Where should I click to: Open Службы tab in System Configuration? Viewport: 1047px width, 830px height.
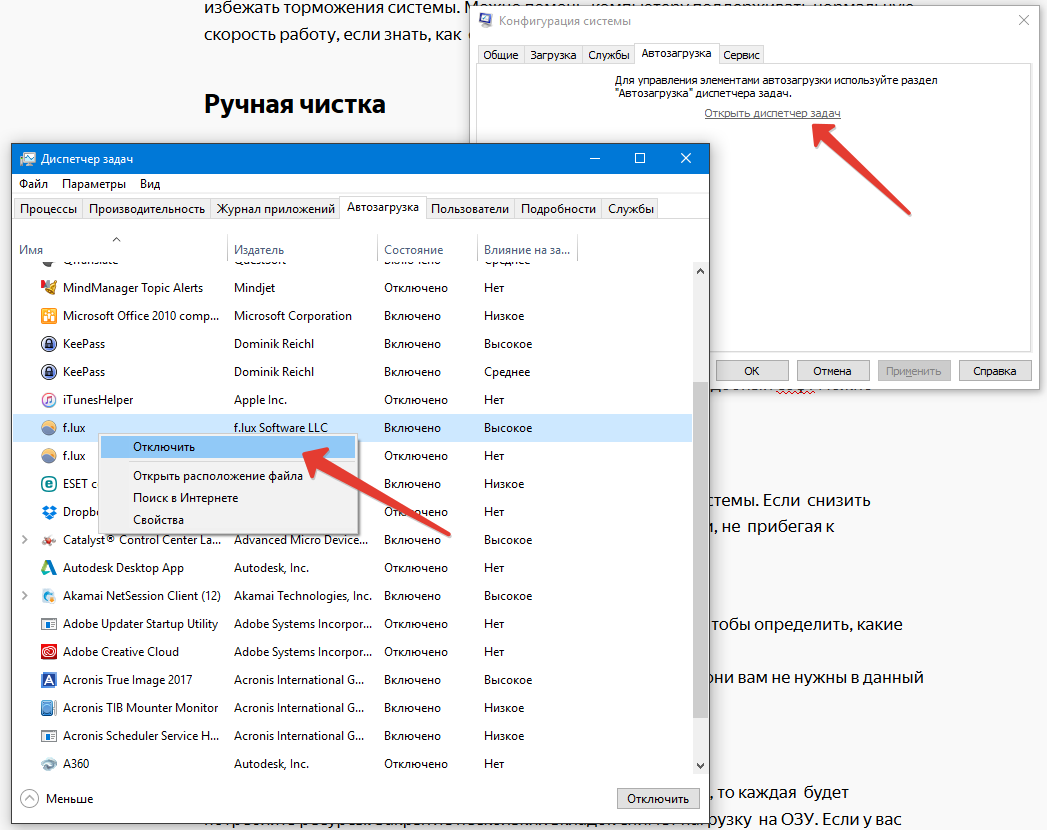(x=608, y=55)
